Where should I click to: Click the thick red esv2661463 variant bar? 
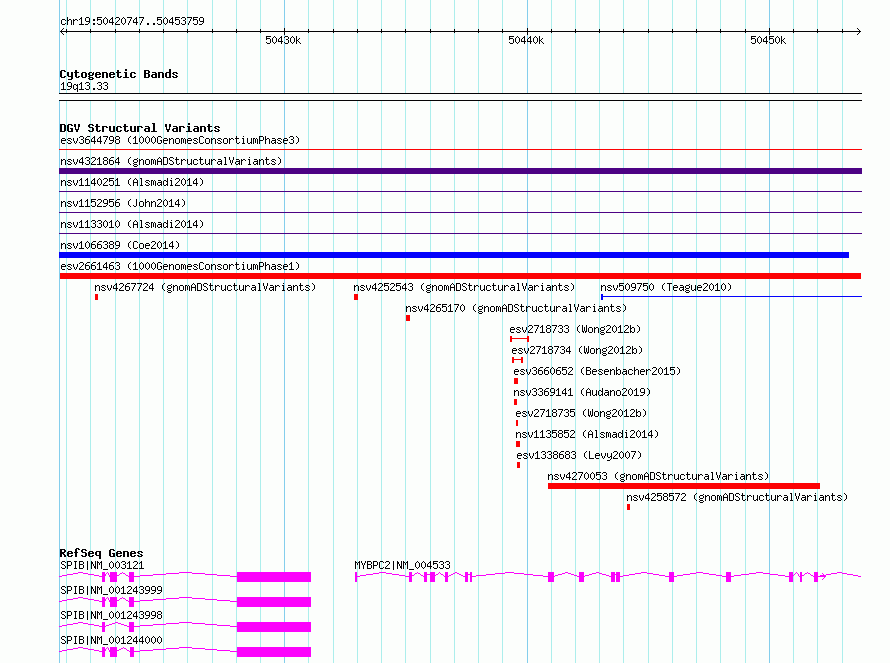pos(460,276)
